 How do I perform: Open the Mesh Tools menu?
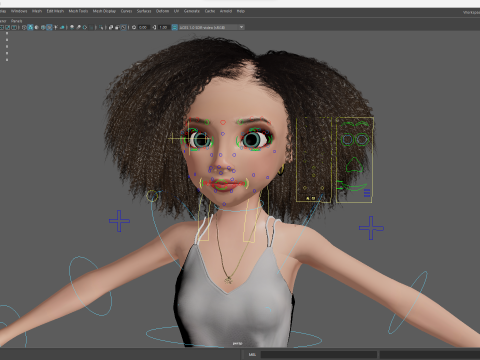(x=78, y=11)
